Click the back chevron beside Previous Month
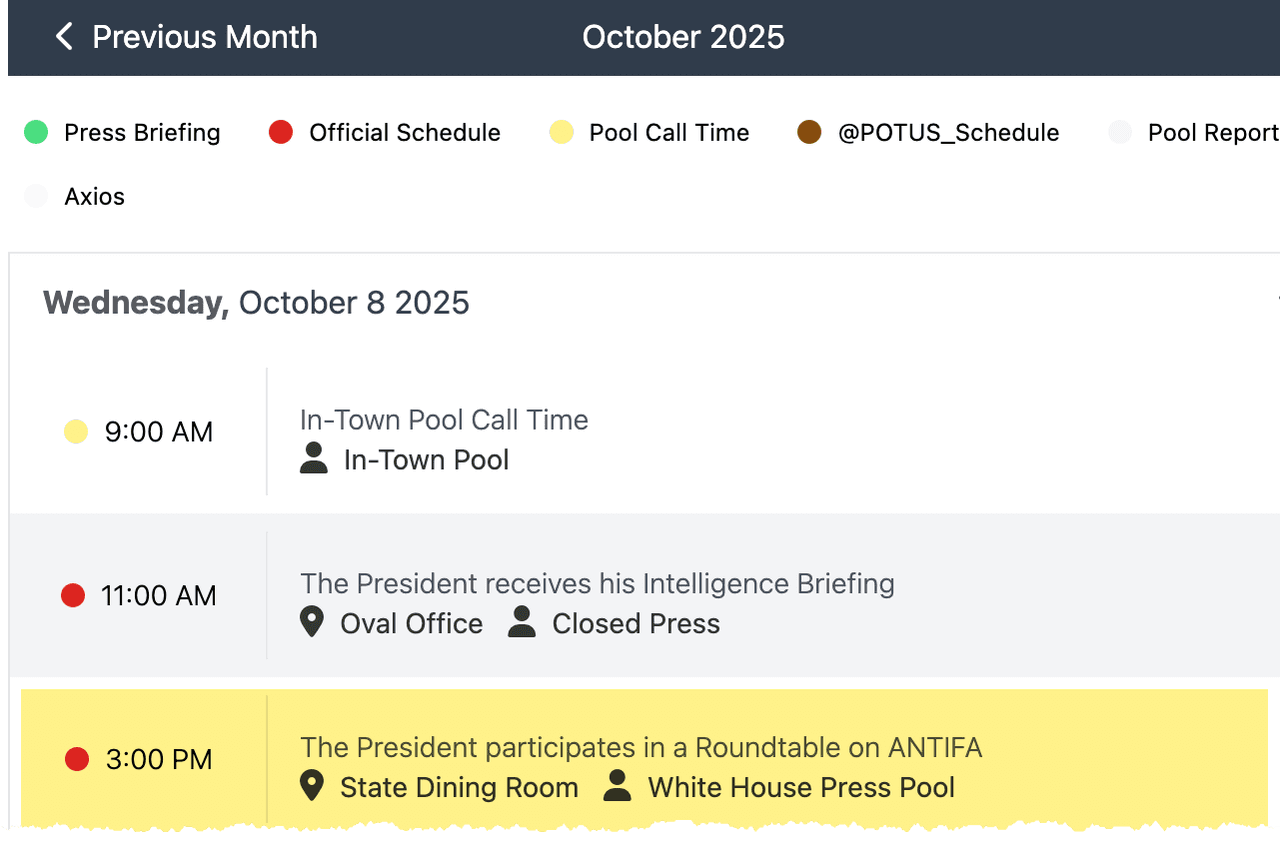The height and width of the screenshot is (856, 1280). pos(64,38)
